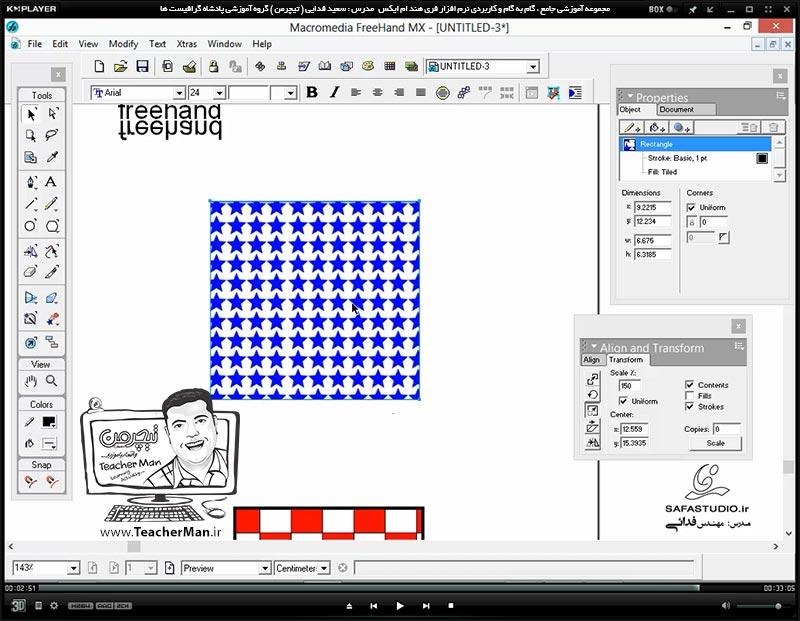The image size is (800, 621).
Task: Click the reflect icon in Transform panel
Action: pos(592,442)
